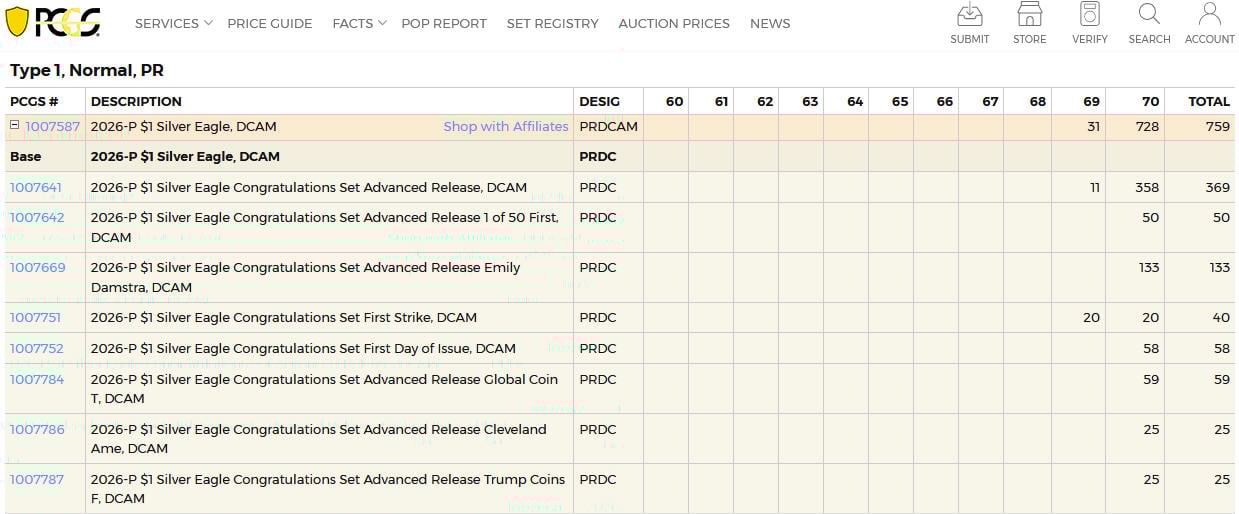The height and width of the screenshot is (514, 1239).
Task: Open the 1007751 First Strike link
Action: [x=36, y=317]
